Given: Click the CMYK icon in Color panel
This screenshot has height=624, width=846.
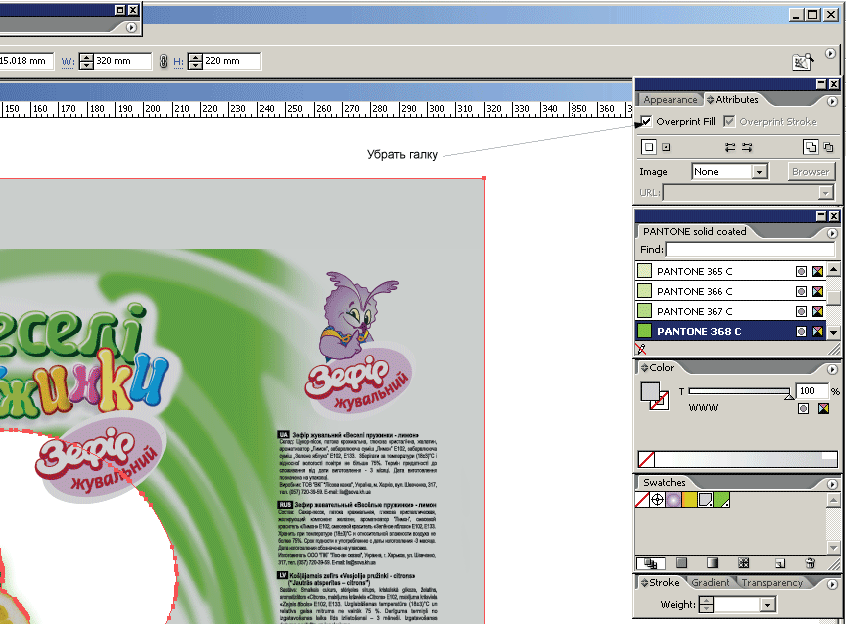Looking at the screenshot, I should [823, 409].
